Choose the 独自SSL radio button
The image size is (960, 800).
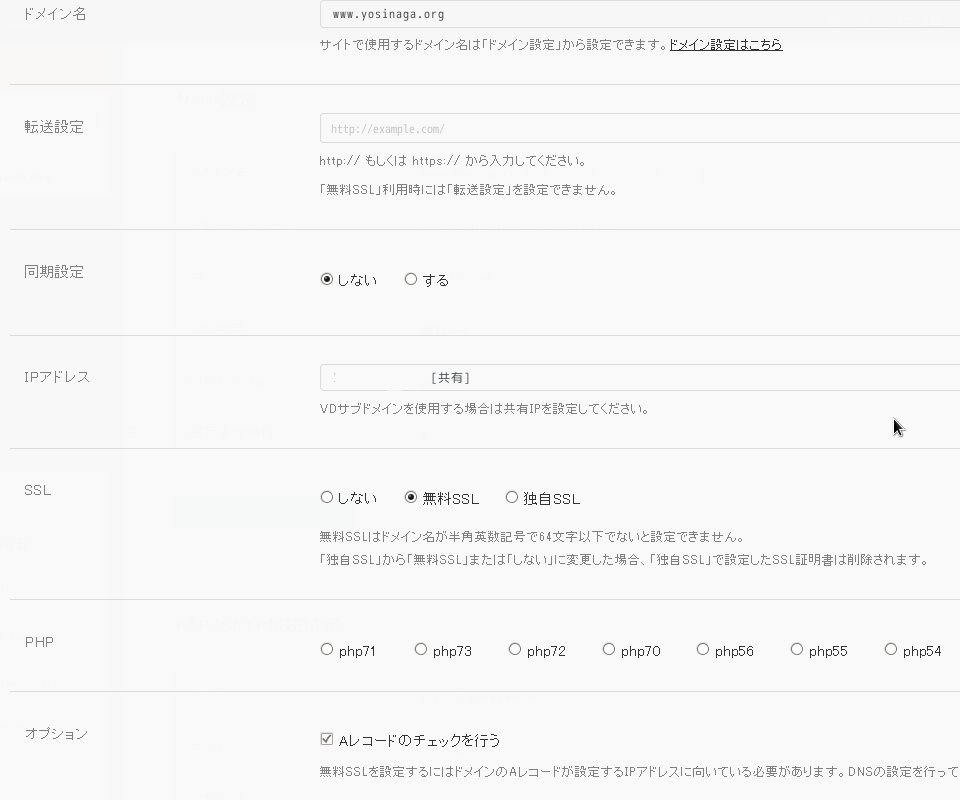tap(512, 497)
